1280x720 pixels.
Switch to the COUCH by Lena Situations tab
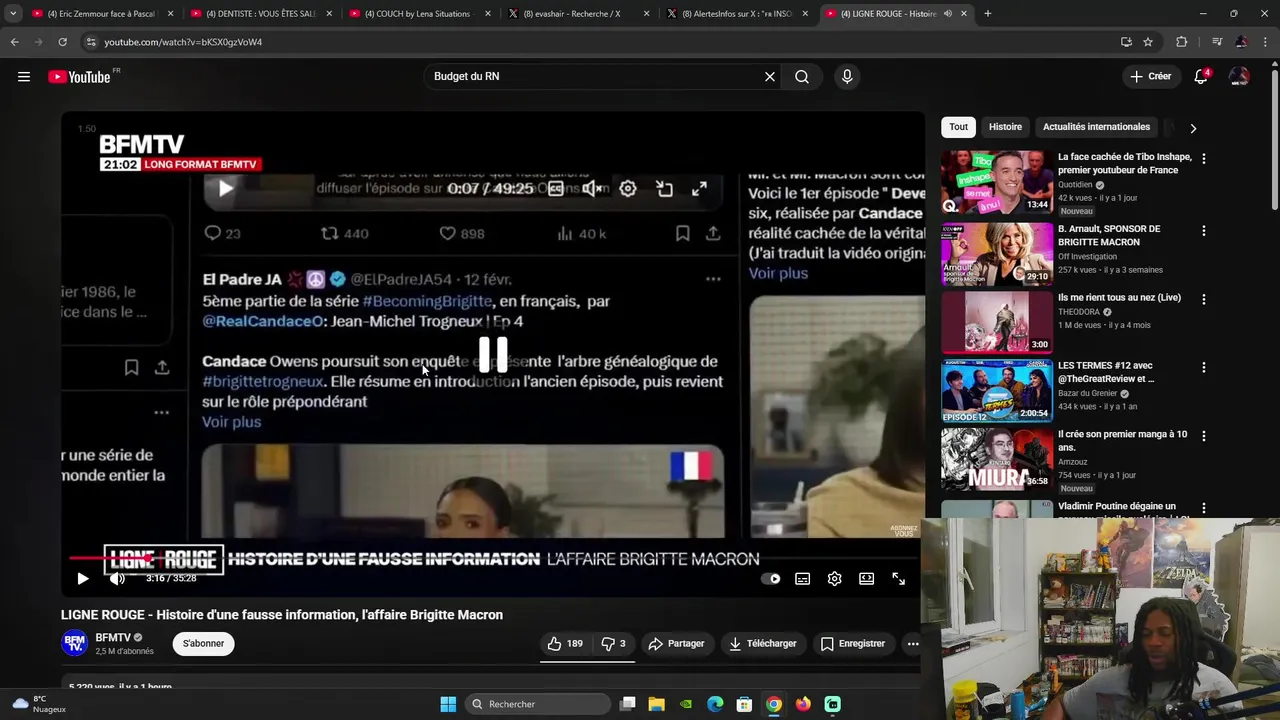[x=418, y=14]
